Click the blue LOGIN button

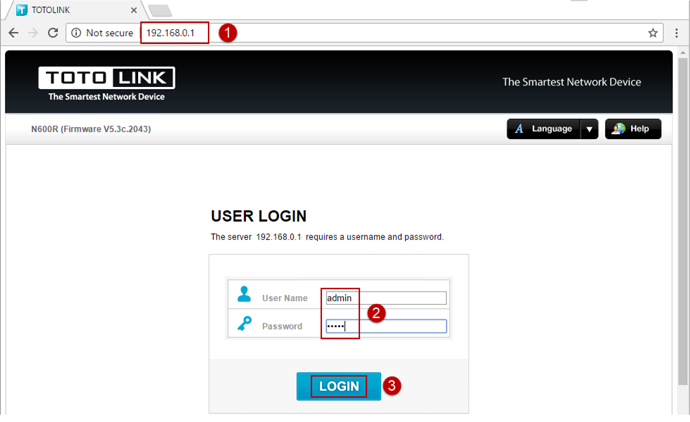coord(338,386)
